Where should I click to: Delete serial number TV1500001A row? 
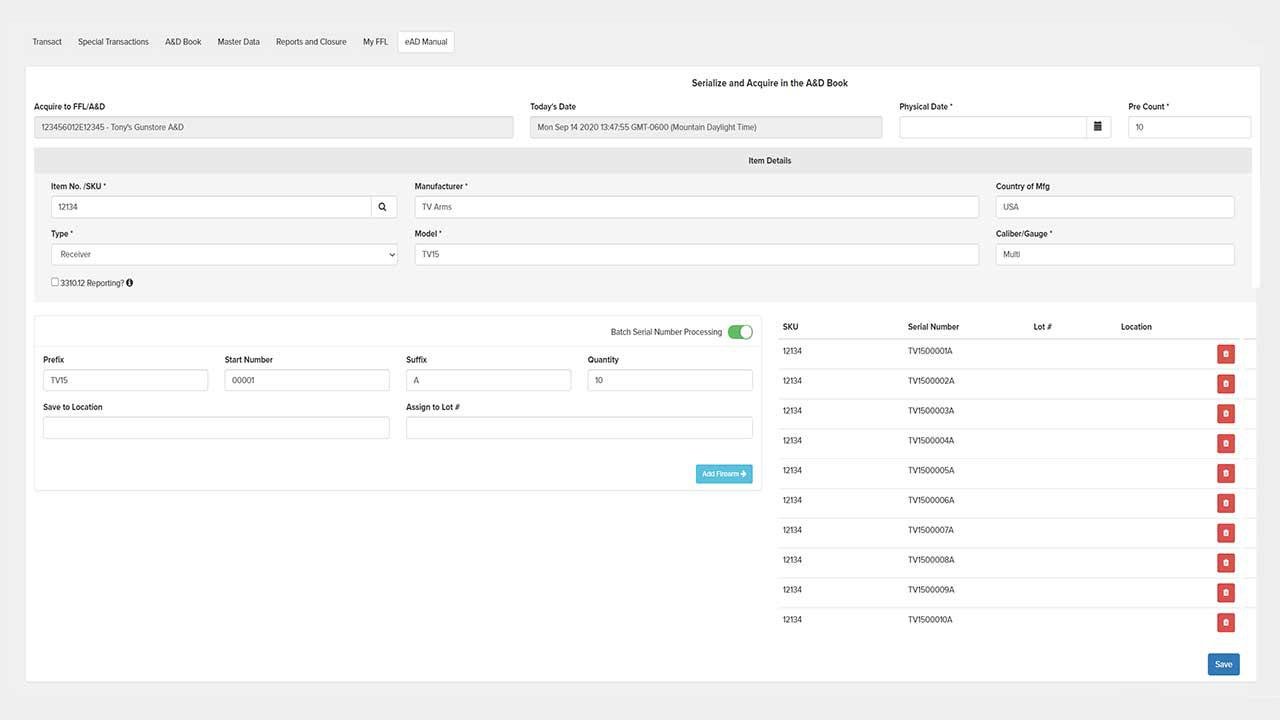tap(1226, 354)
